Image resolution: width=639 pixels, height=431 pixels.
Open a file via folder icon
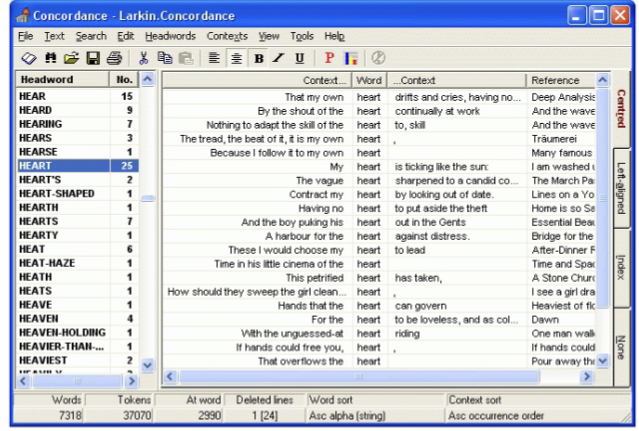71,58
